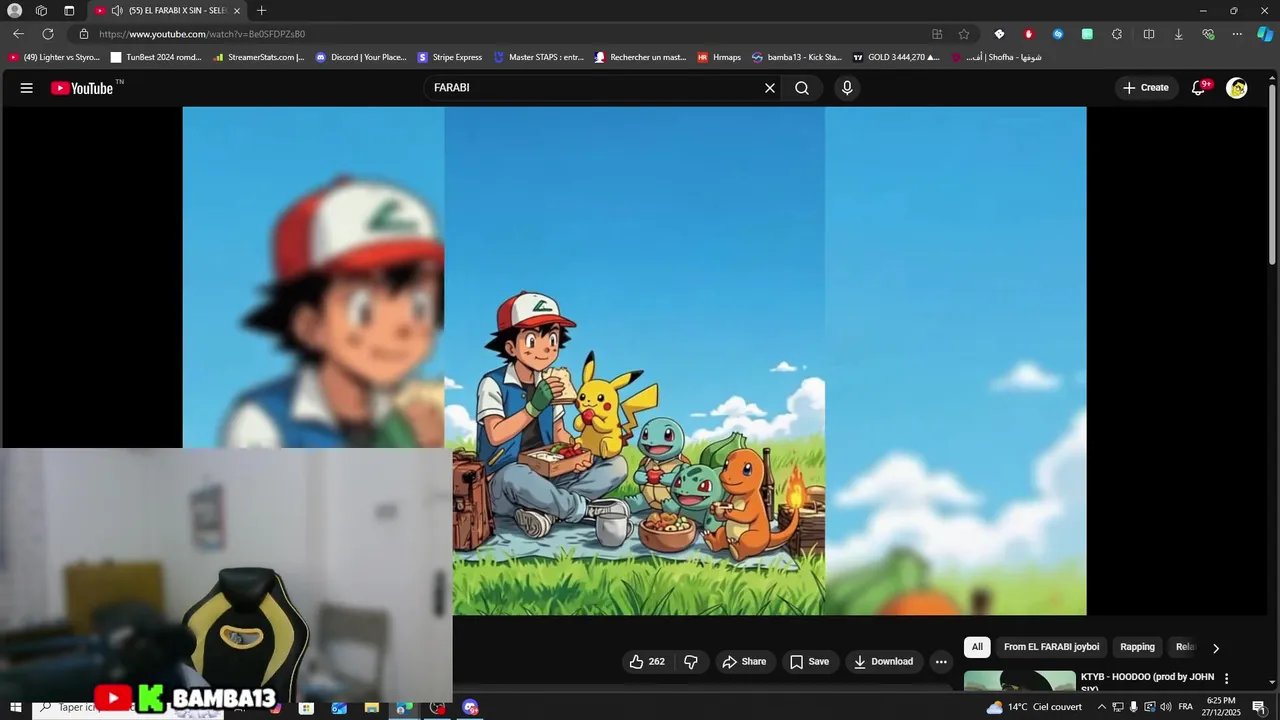Open TunBest 2024 bookmark

tap(156, 57)
